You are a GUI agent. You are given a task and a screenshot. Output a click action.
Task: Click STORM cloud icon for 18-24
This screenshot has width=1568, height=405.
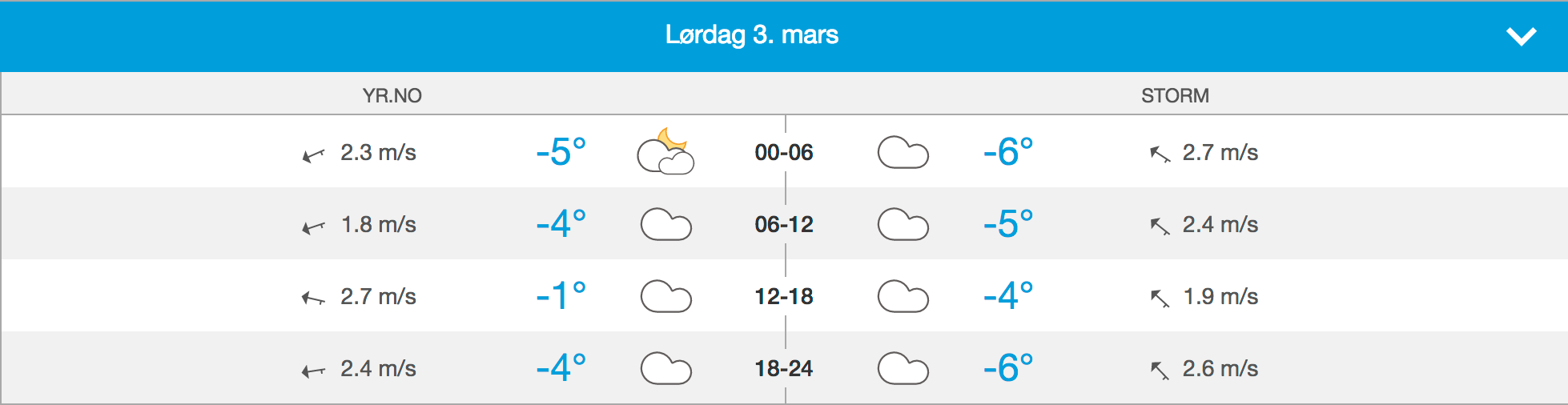(903, 369)
